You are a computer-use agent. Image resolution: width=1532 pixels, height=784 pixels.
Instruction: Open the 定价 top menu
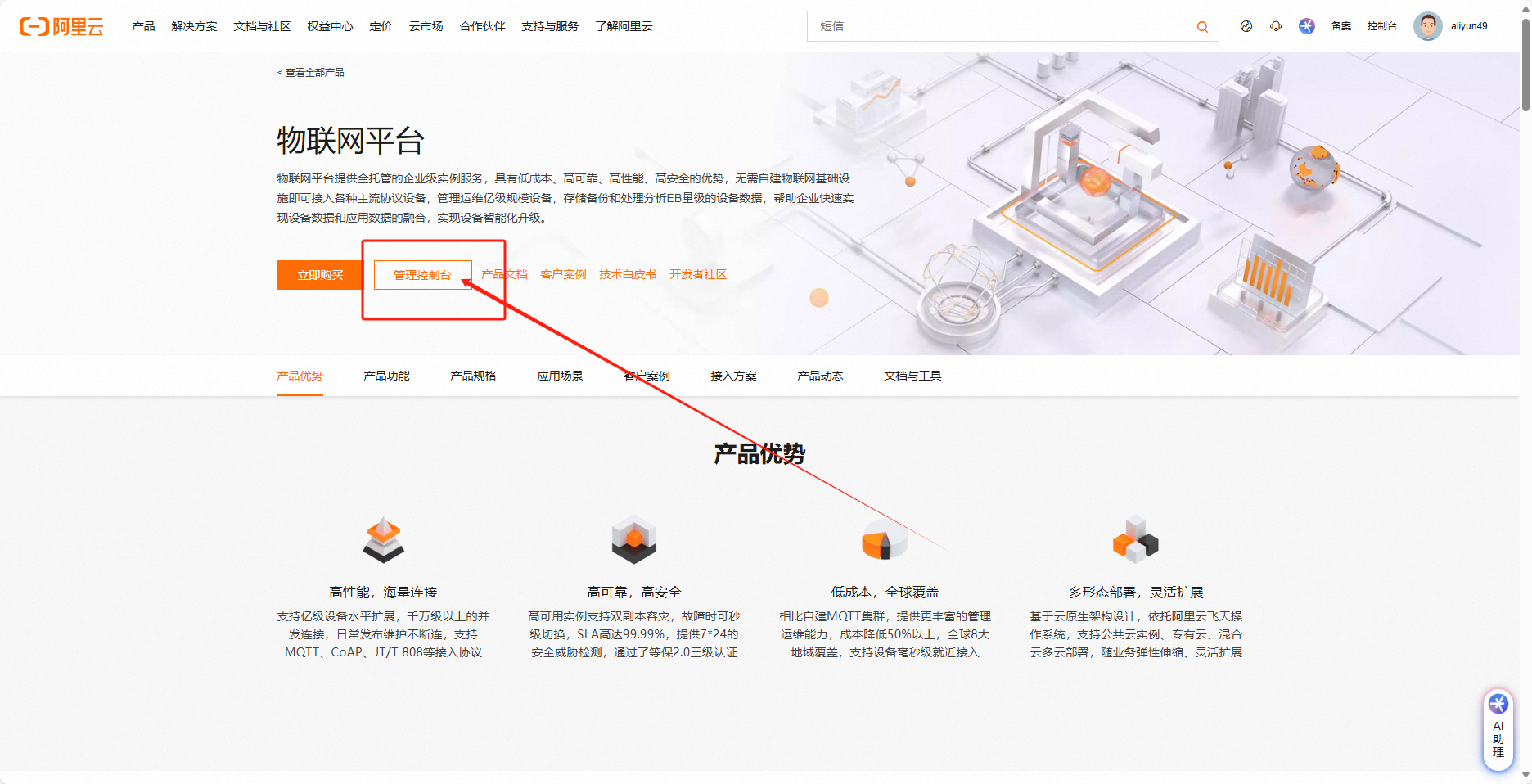pos(381,26)
